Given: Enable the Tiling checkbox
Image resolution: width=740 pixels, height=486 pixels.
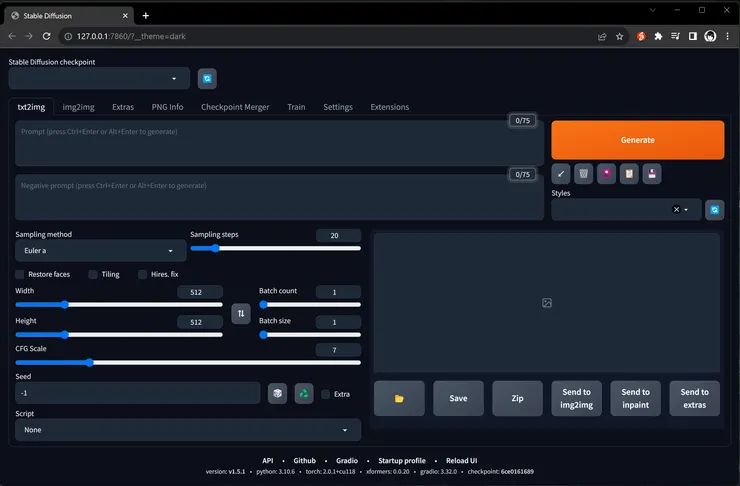Looking at the screenshot, I should coord(93,274).
